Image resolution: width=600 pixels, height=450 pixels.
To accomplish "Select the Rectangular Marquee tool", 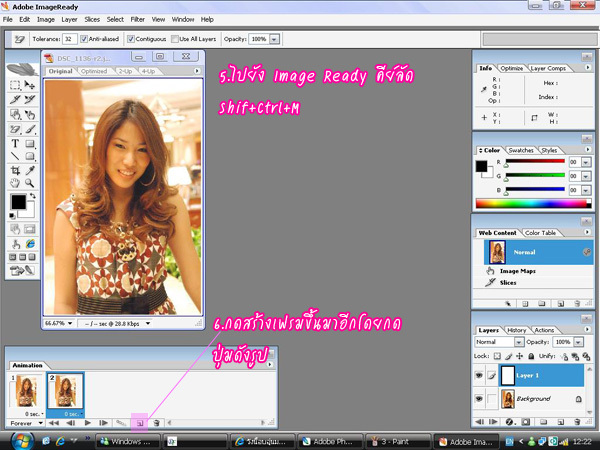I will pos(15,85).
